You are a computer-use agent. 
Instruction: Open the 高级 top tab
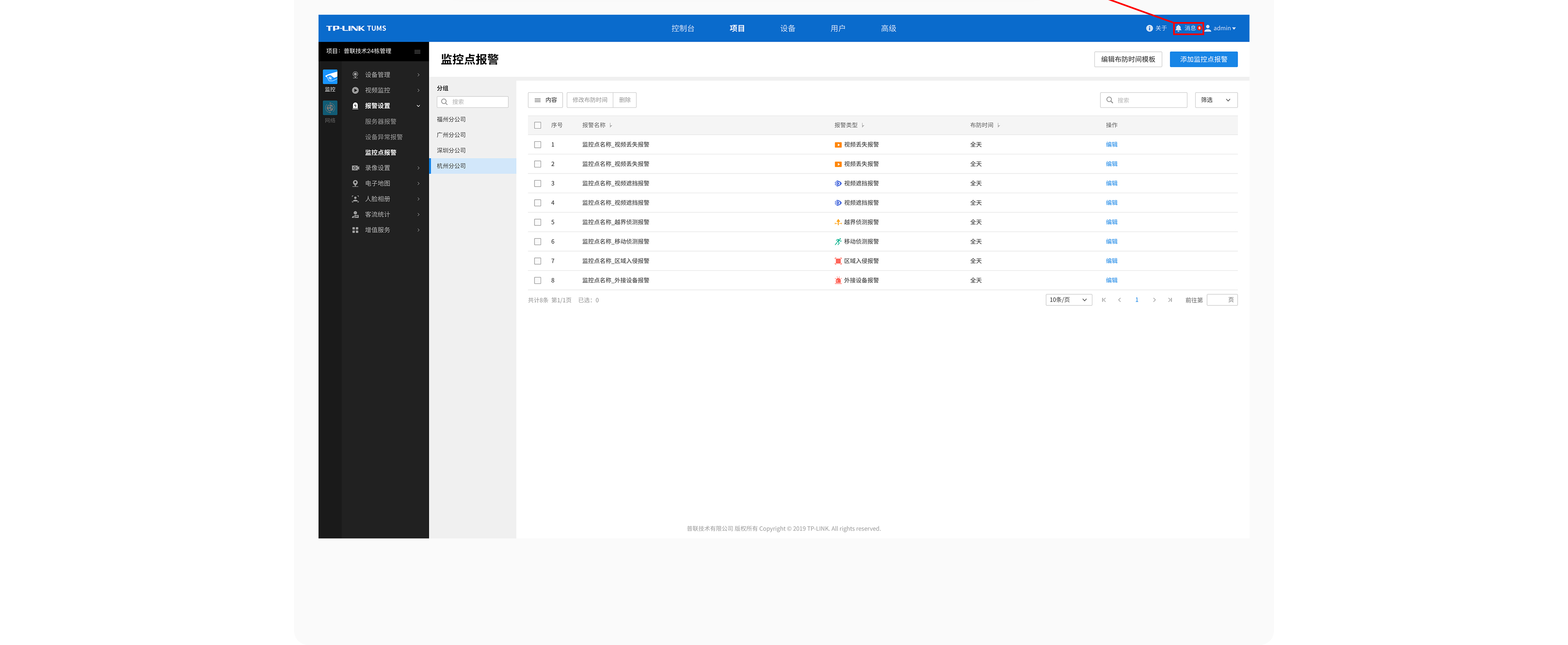(888, 29)
